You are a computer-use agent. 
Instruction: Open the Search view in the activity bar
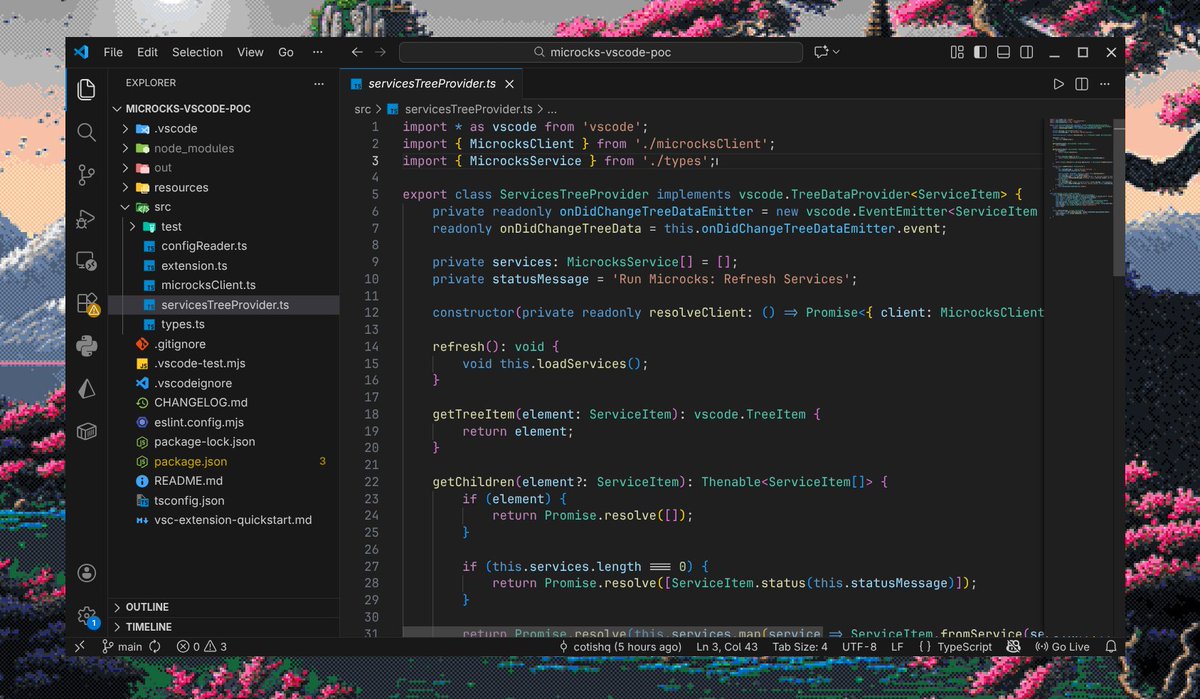pos(87,132)
